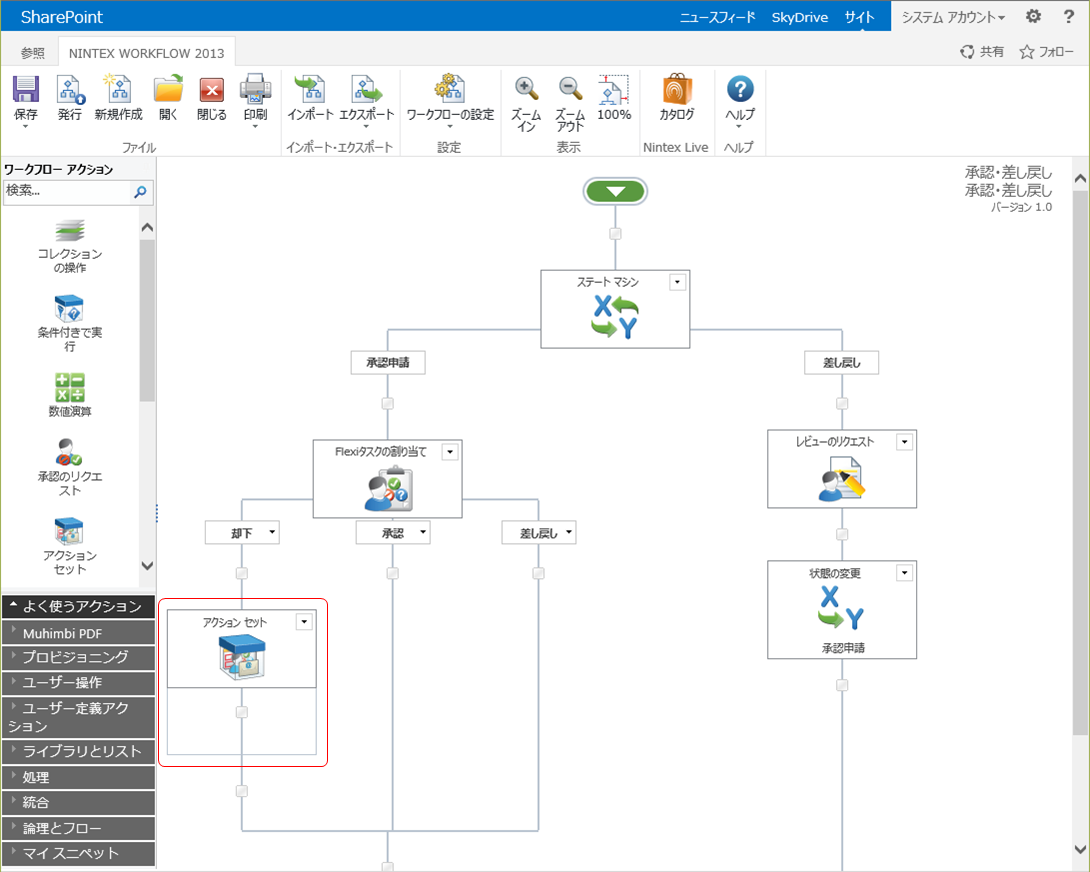Open the カタログ Nintex Live catalog
Viewport: 1090px width, 872px height.
(677, 90)
